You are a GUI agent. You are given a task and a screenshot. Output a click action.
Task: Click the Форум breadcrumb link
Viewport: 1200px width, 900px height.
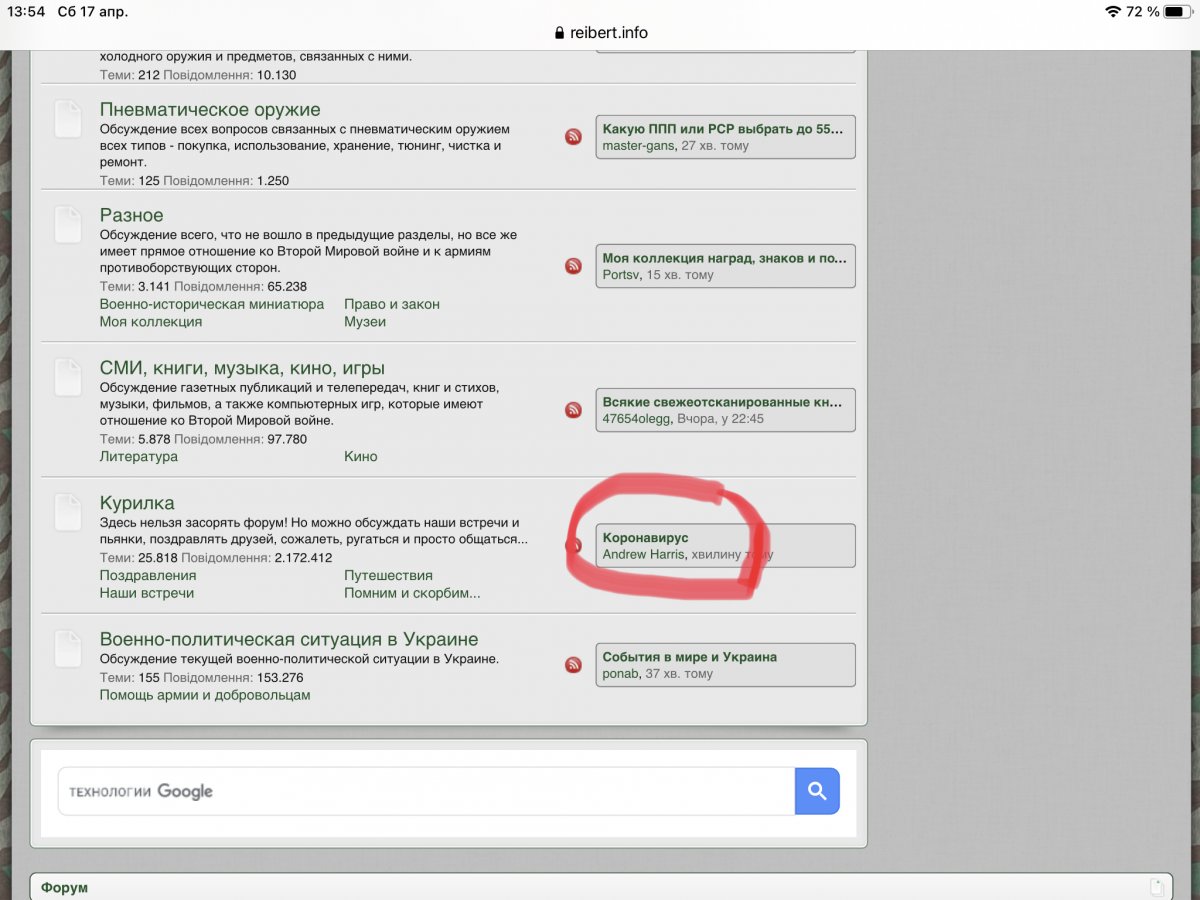pos(65,888)
